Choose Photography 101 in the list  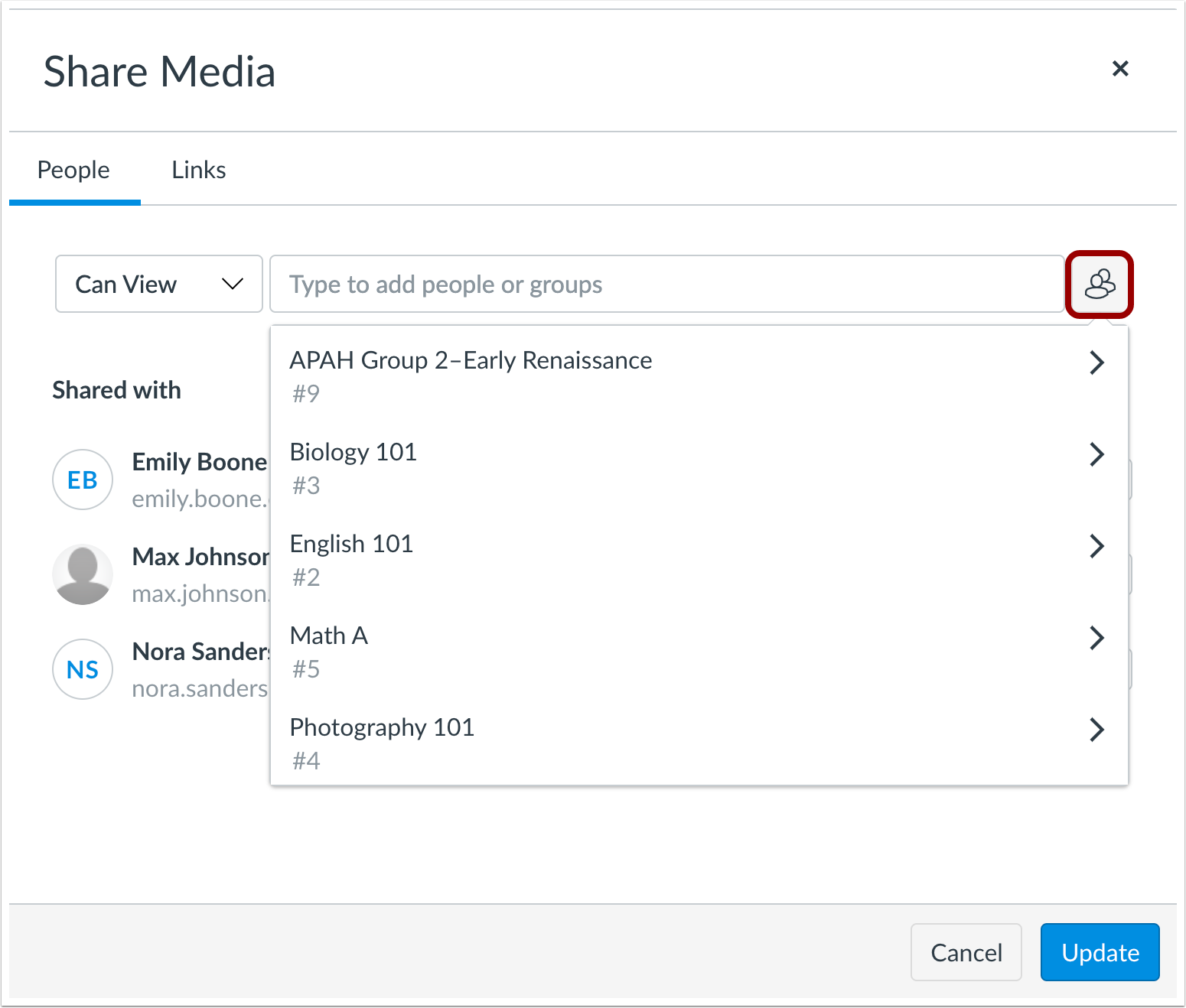(x=382, y=728)
